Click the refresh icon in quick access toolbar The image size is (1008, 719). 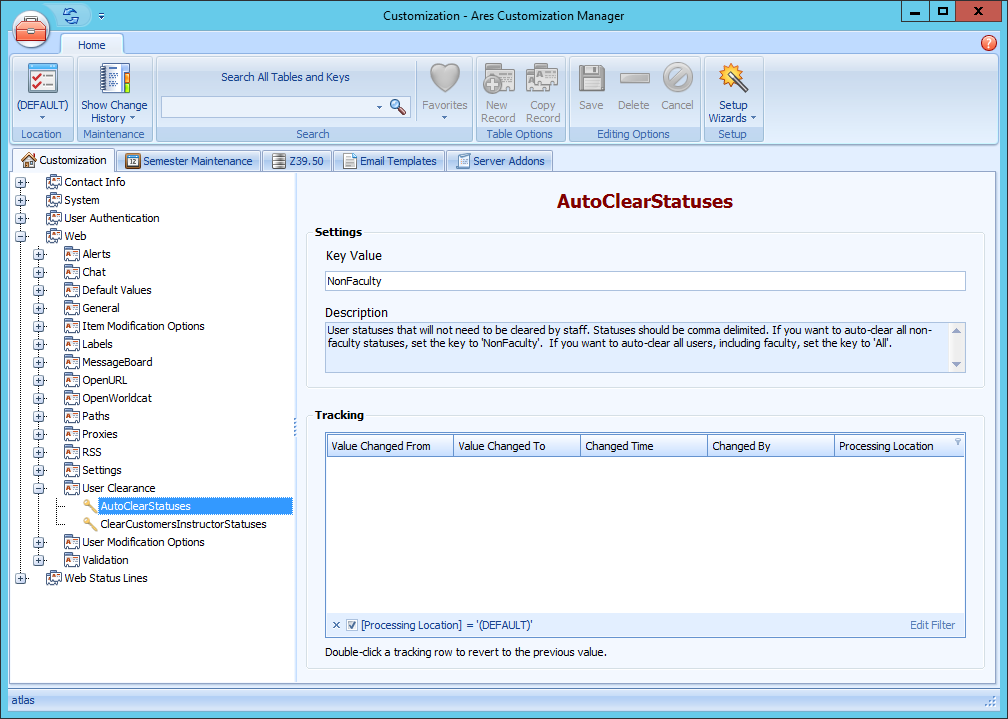pyautogui.click(x=68, y=15)
